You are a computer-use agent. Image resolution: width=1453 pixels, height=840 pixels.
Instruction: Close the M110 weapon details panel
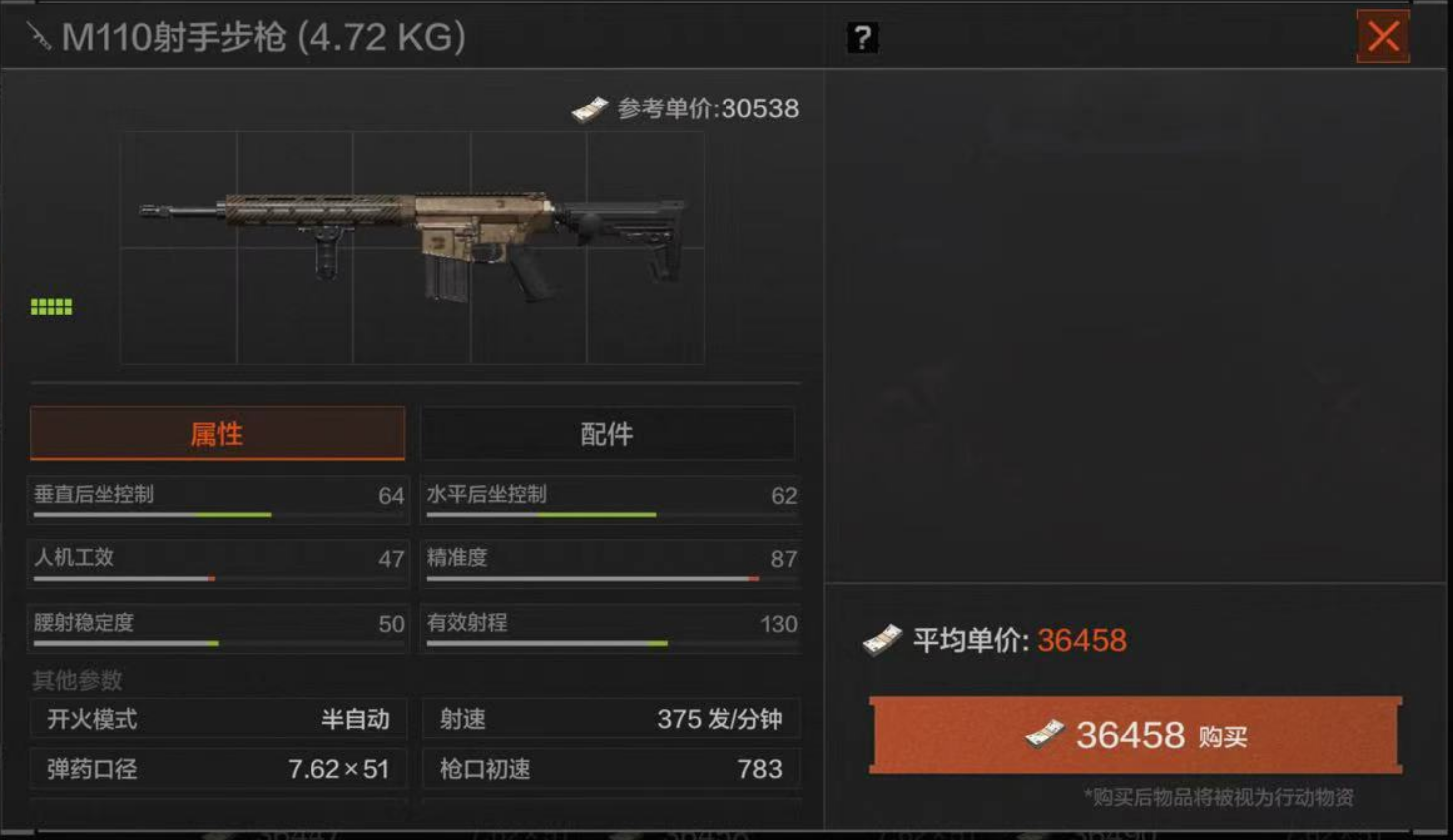[1383, 37]
